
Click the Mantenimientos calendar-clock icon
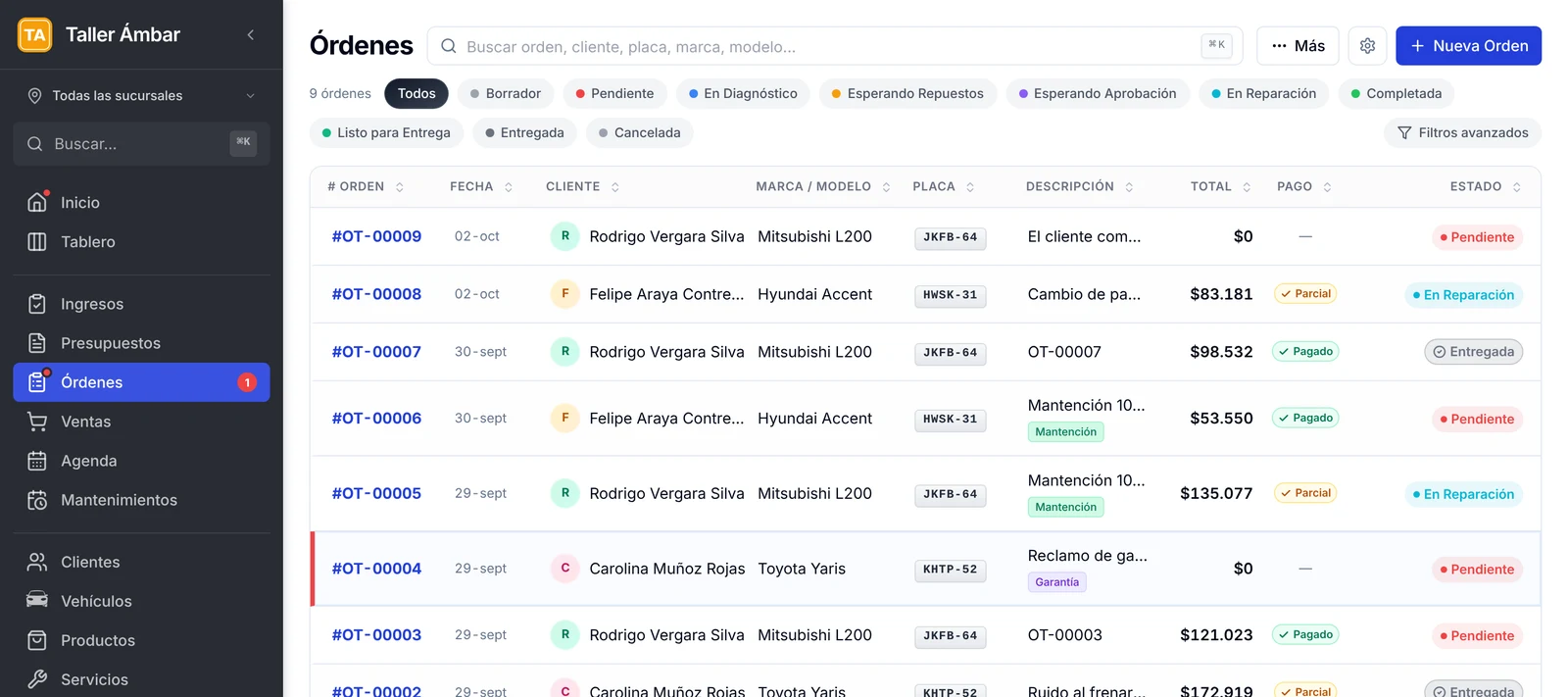37,500
